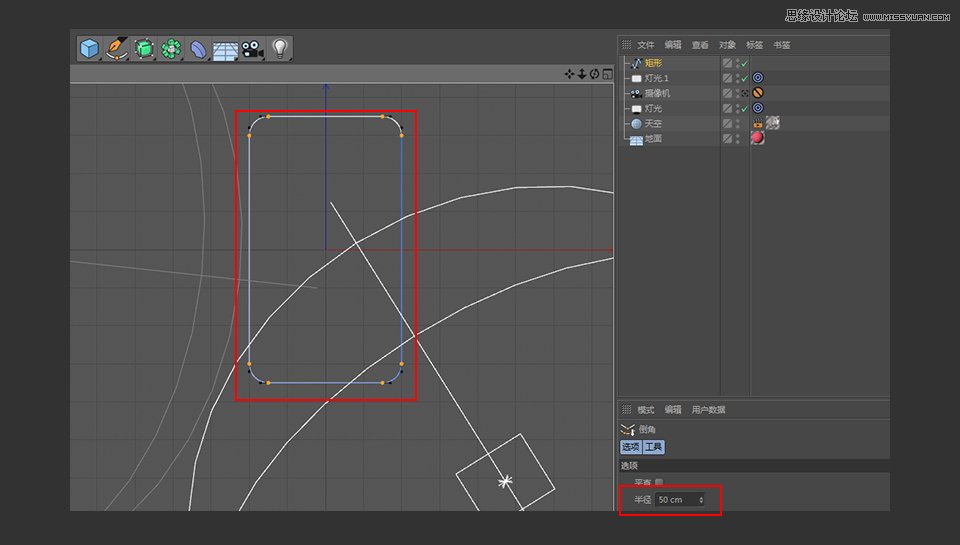Toggle the layer square for 矩形
960x545 pixels.
tap(727, 63)
